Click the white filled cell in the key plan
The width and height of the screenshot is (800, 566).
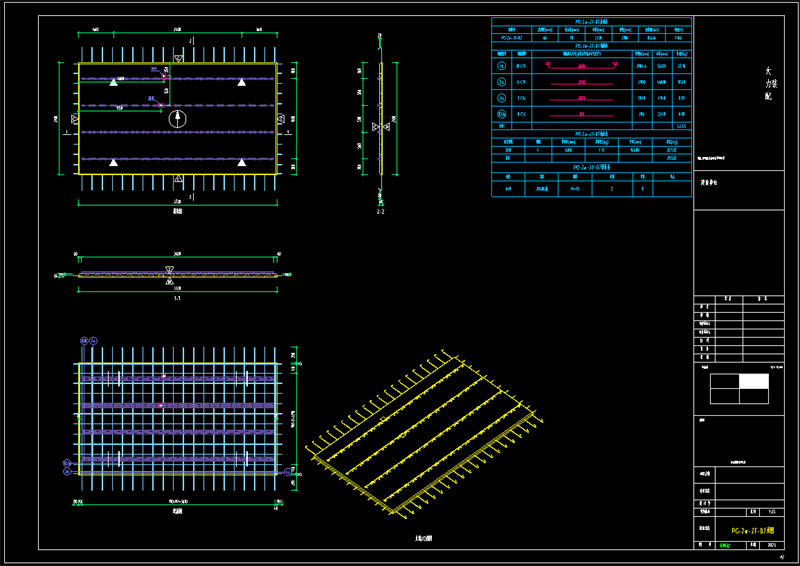coord(754,381)
